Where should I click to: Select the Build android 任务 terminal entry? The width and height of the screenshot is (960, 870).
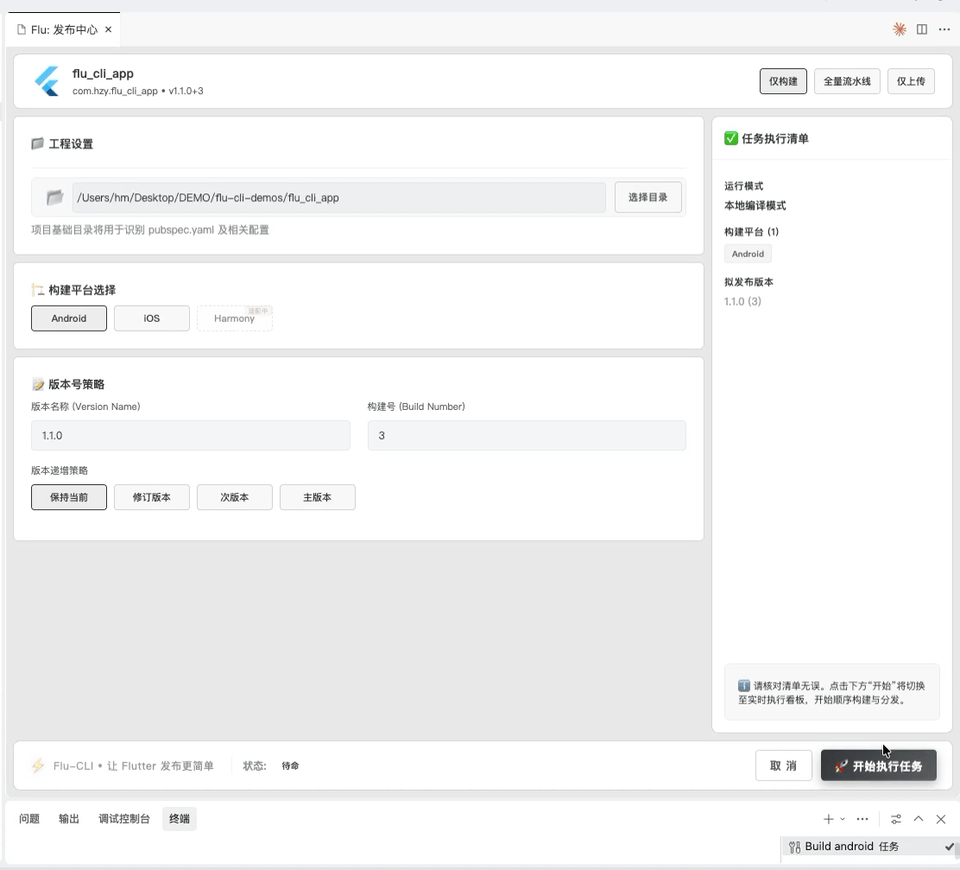pos(870,847)
